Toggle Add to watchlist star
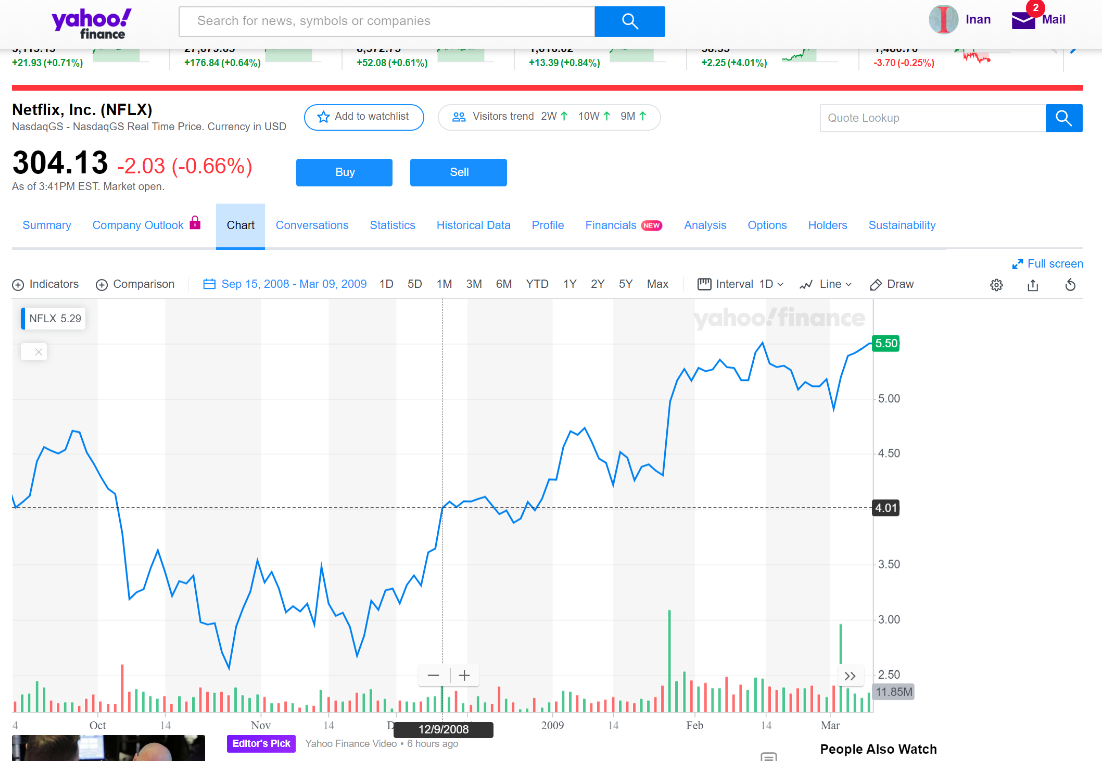 tap(363, 117)
